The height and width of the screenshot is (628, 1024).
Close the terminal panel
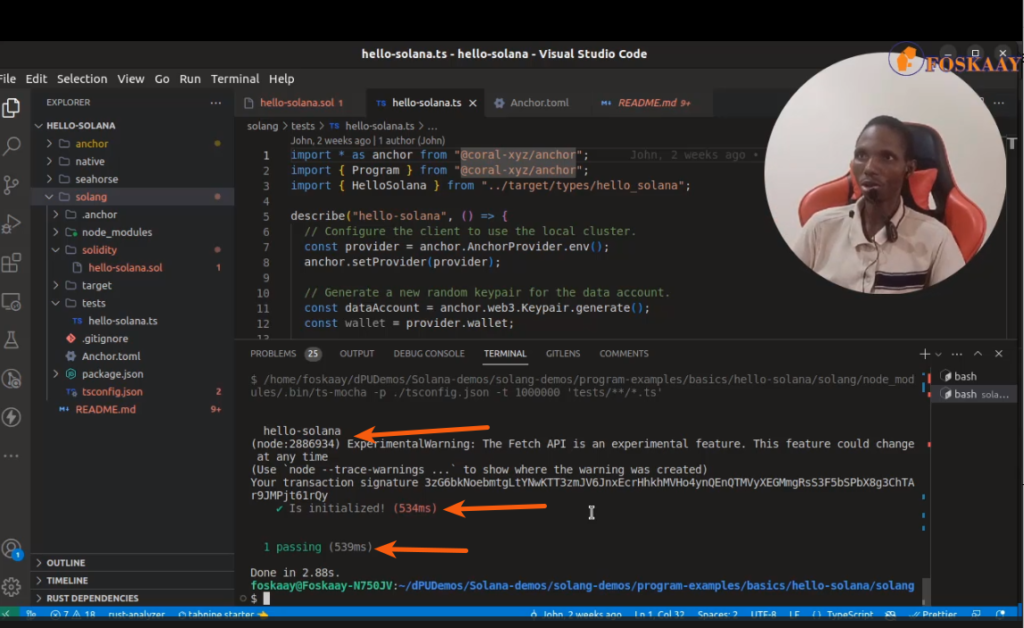pyautogui.click(x=999, y=354)
